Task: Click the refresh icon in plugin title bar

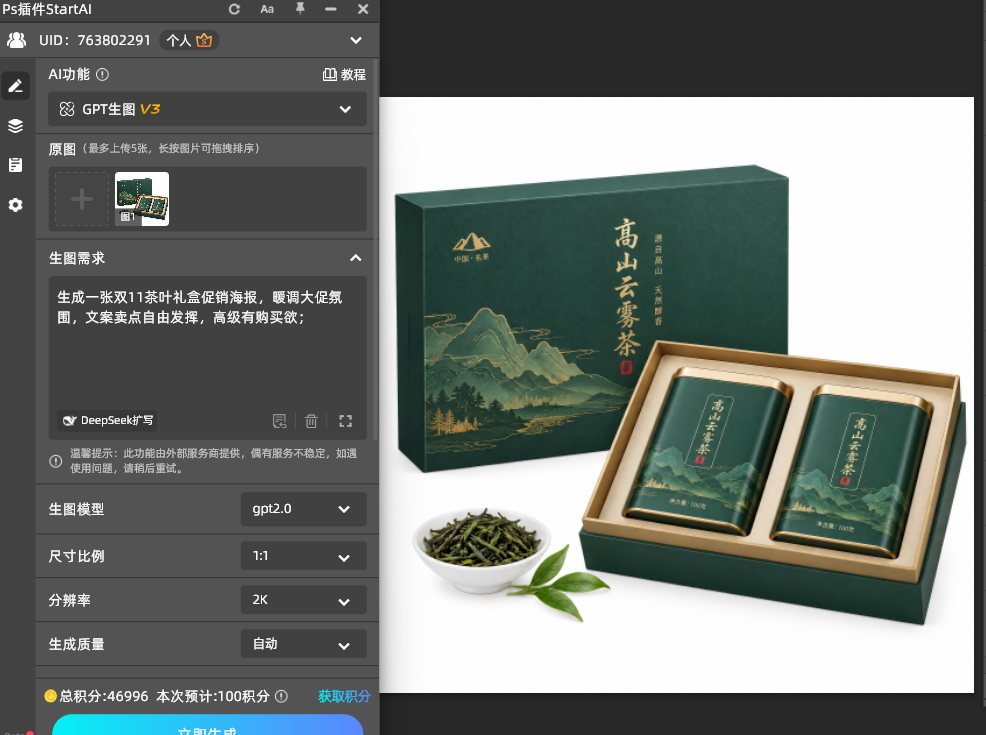Action: 234,9
